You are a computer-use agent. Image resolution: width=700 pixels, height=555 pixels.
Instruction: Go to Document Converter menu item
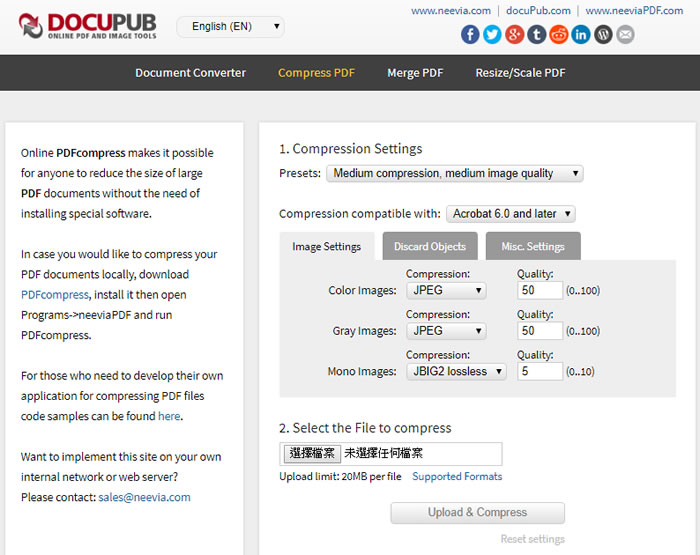(191, 73)
